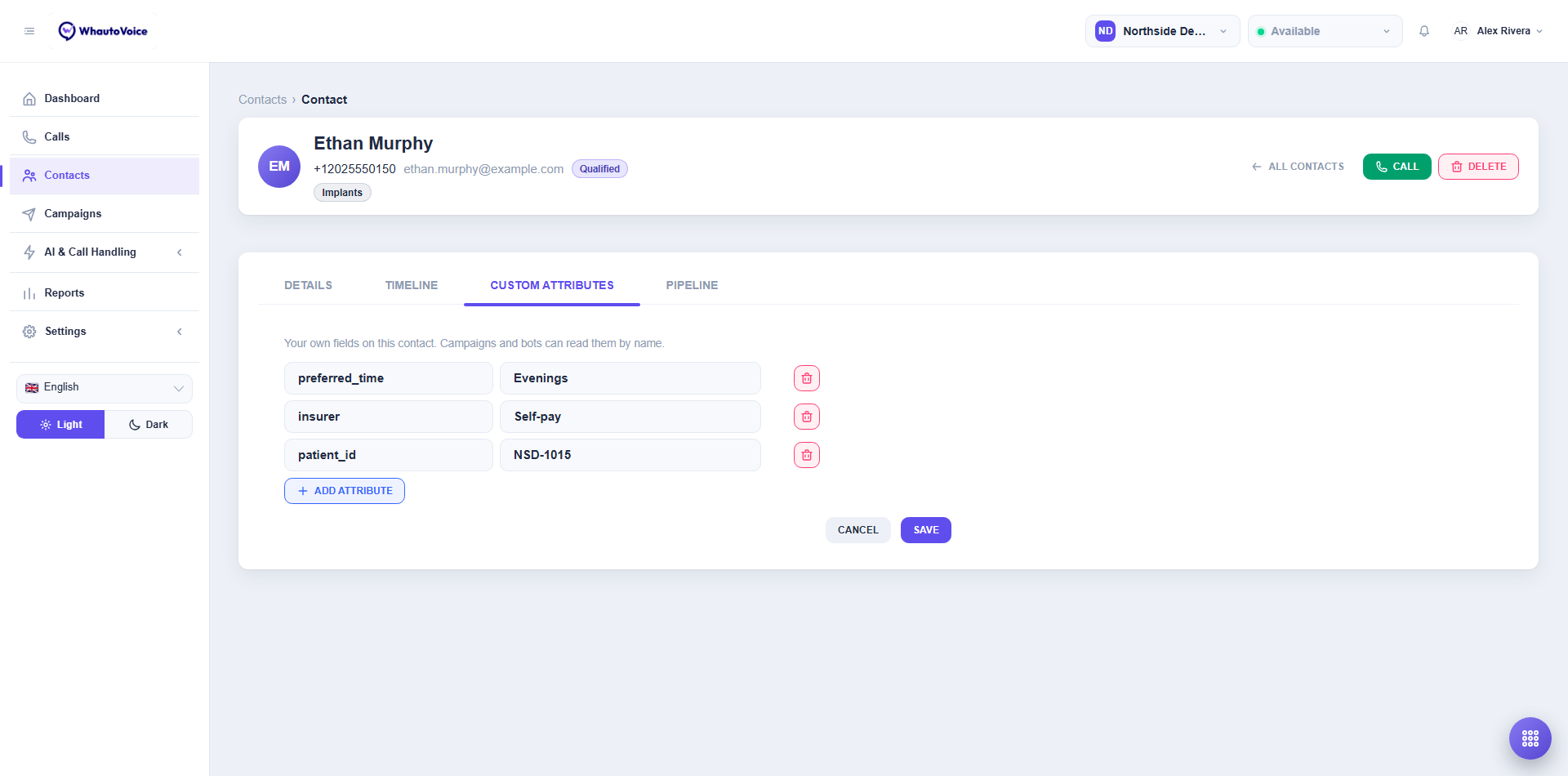Save the custom attributes
The width and height of the screenshot is (1568, 776).
pyautogui.click(x=926, y=530)
